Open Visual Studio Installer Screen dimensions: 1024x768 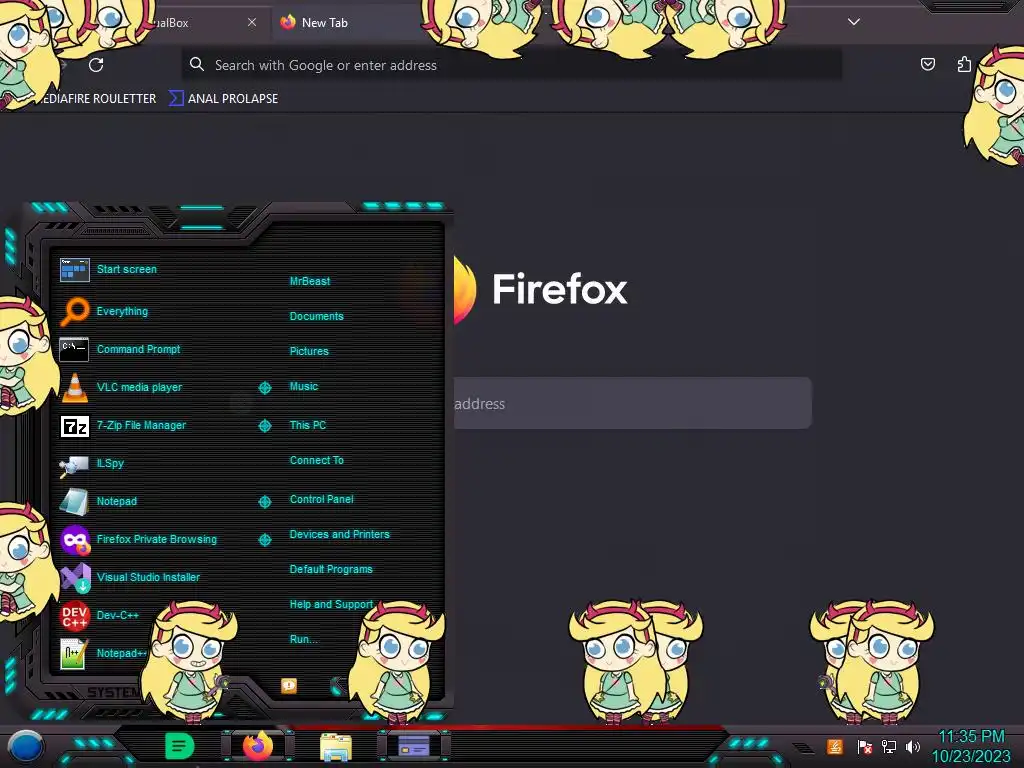click(x=129, y=577)
